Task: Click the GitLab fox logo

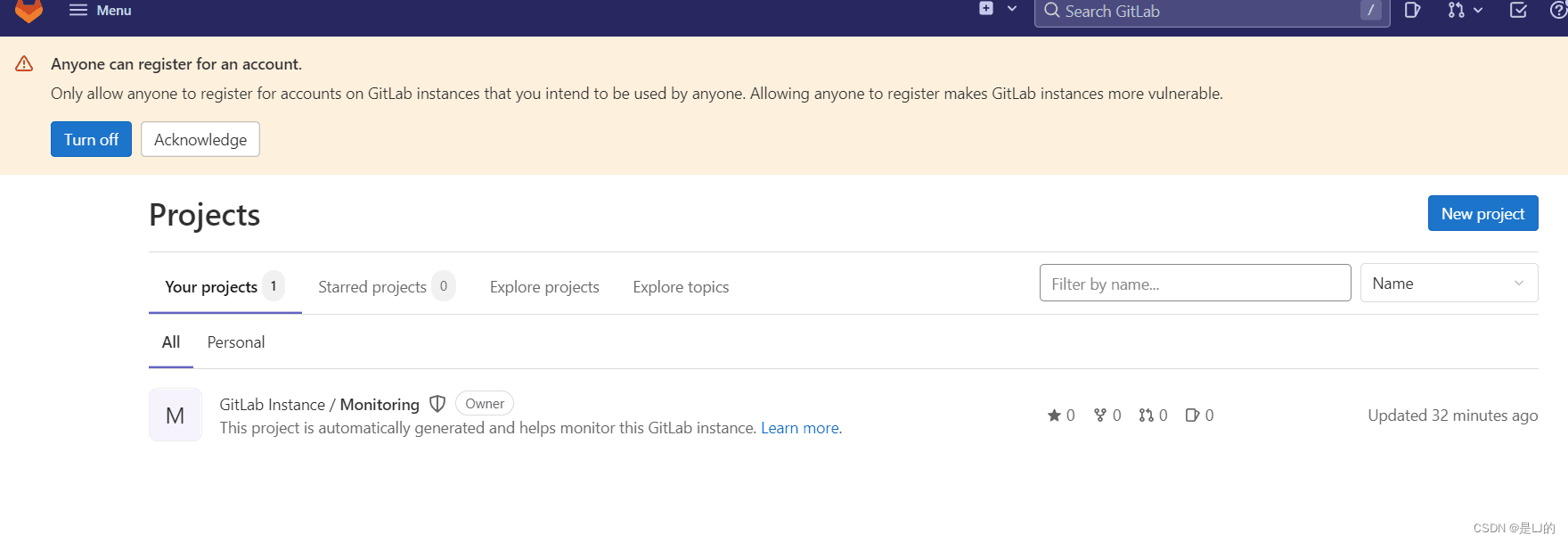Action: point(29,10)
